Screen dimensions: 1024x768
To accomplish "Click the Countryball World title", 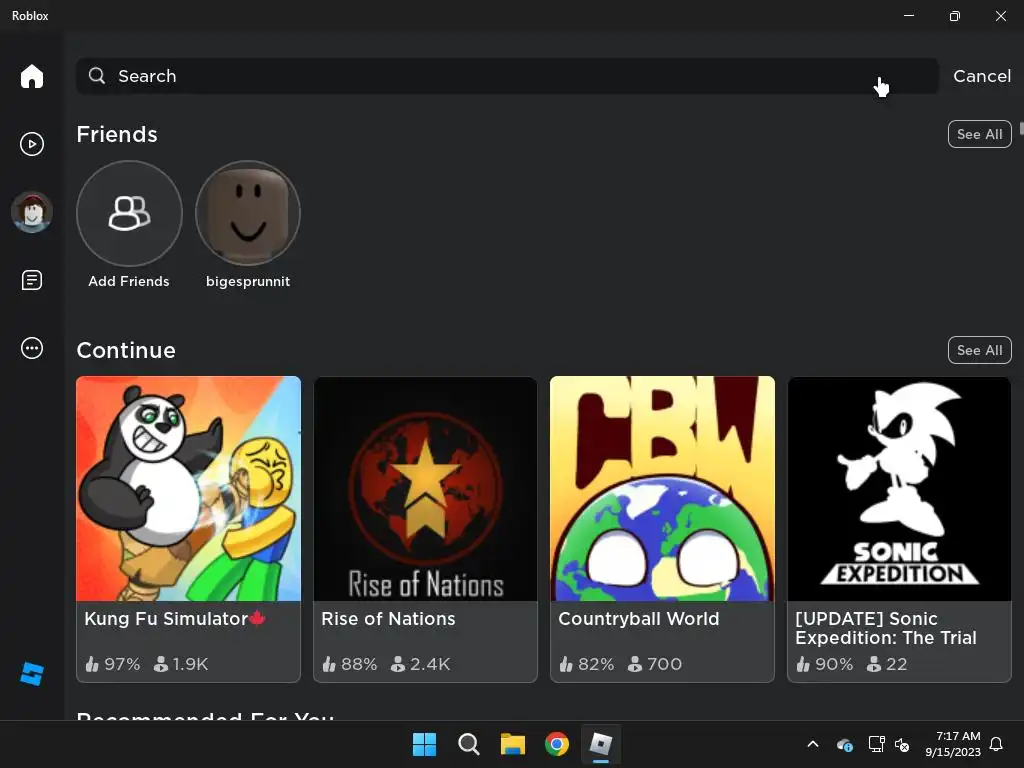I will (639, 618).
